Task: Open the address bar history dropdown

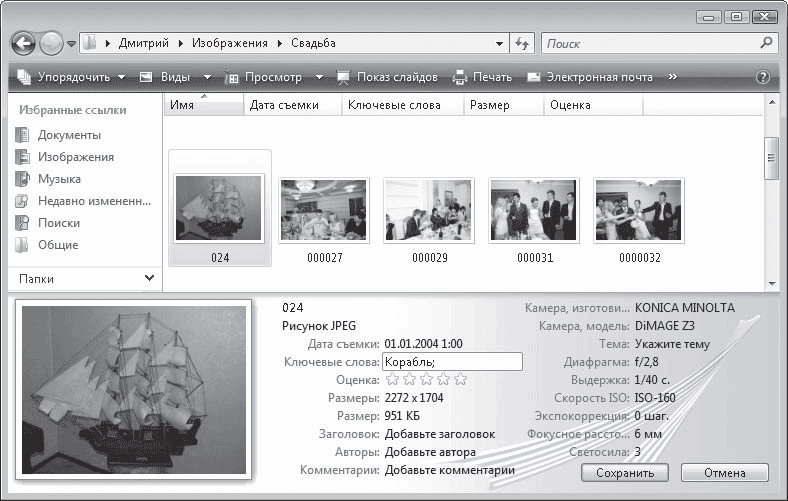Action: coord(499,44)
